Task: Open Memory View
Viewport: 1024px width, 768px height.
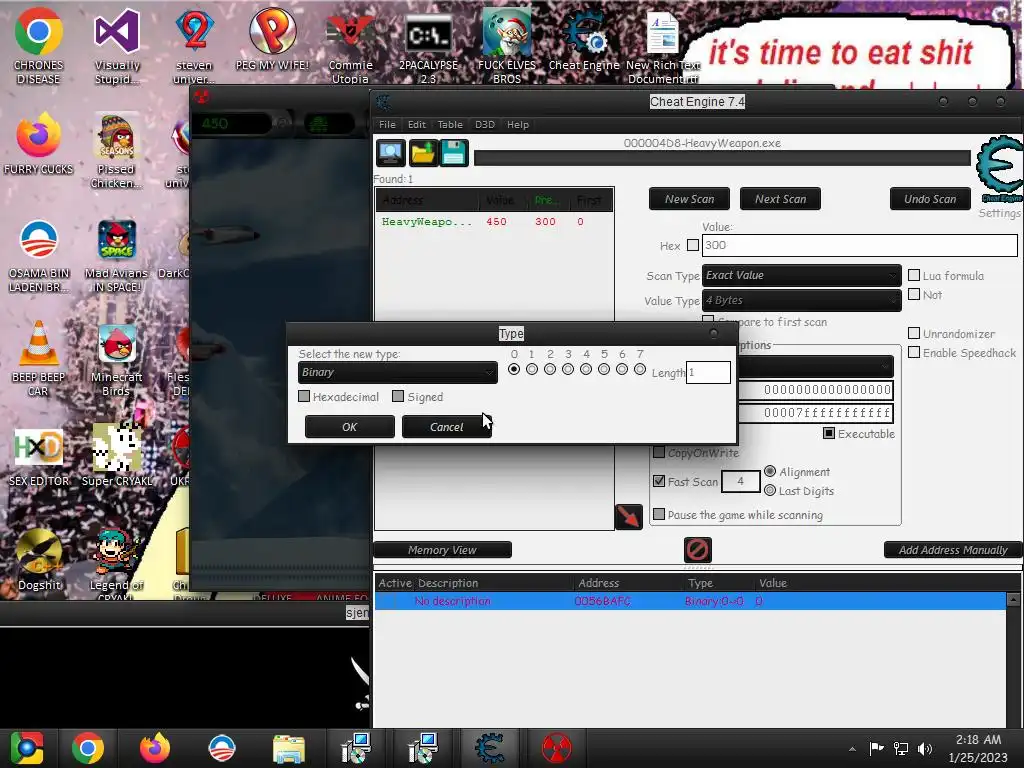Action: [442, 550]
